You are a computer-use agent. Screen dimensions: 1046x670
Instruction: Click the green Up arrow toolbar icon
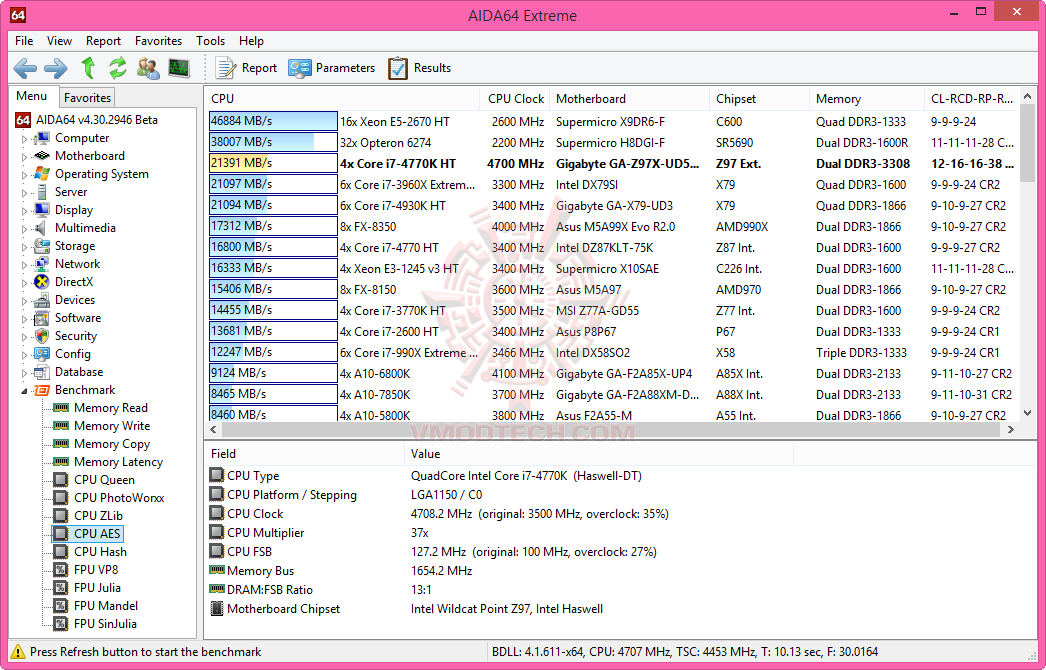click(88, 67)
